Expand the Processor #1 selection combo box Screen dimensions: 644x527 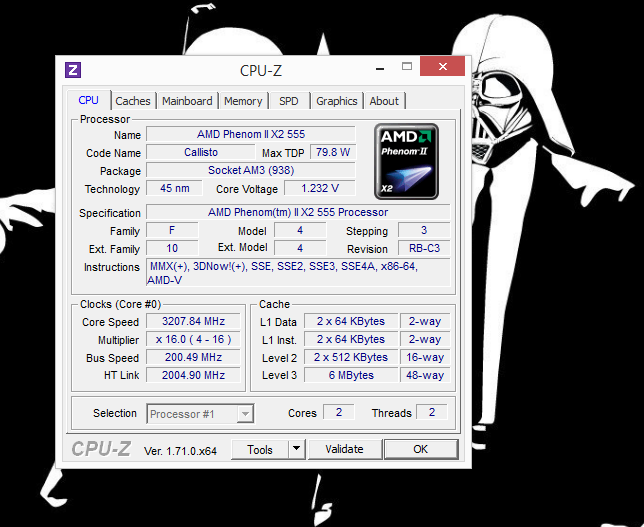tap(200, 414)
